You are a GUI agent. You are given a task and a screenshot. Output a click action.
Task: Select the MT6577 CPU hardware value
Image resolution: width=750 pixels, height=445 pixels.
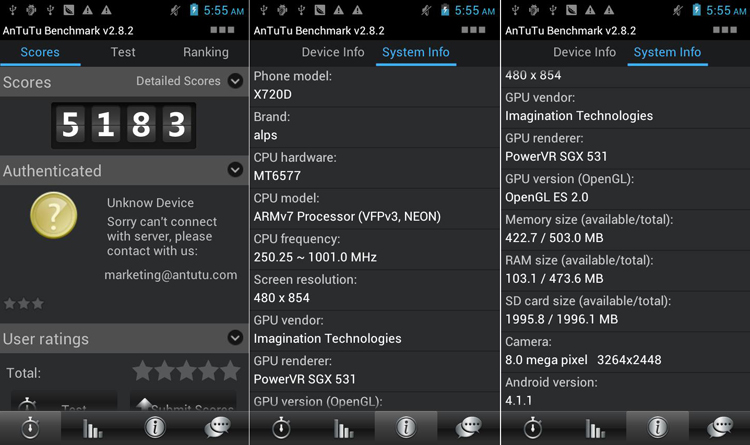[277, 176]
